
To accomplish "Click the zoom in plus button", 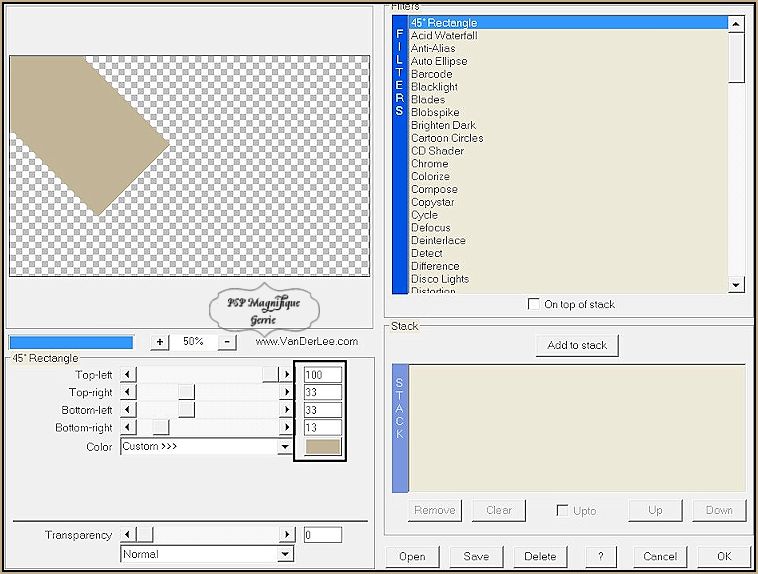I will [x=160, y=342].
